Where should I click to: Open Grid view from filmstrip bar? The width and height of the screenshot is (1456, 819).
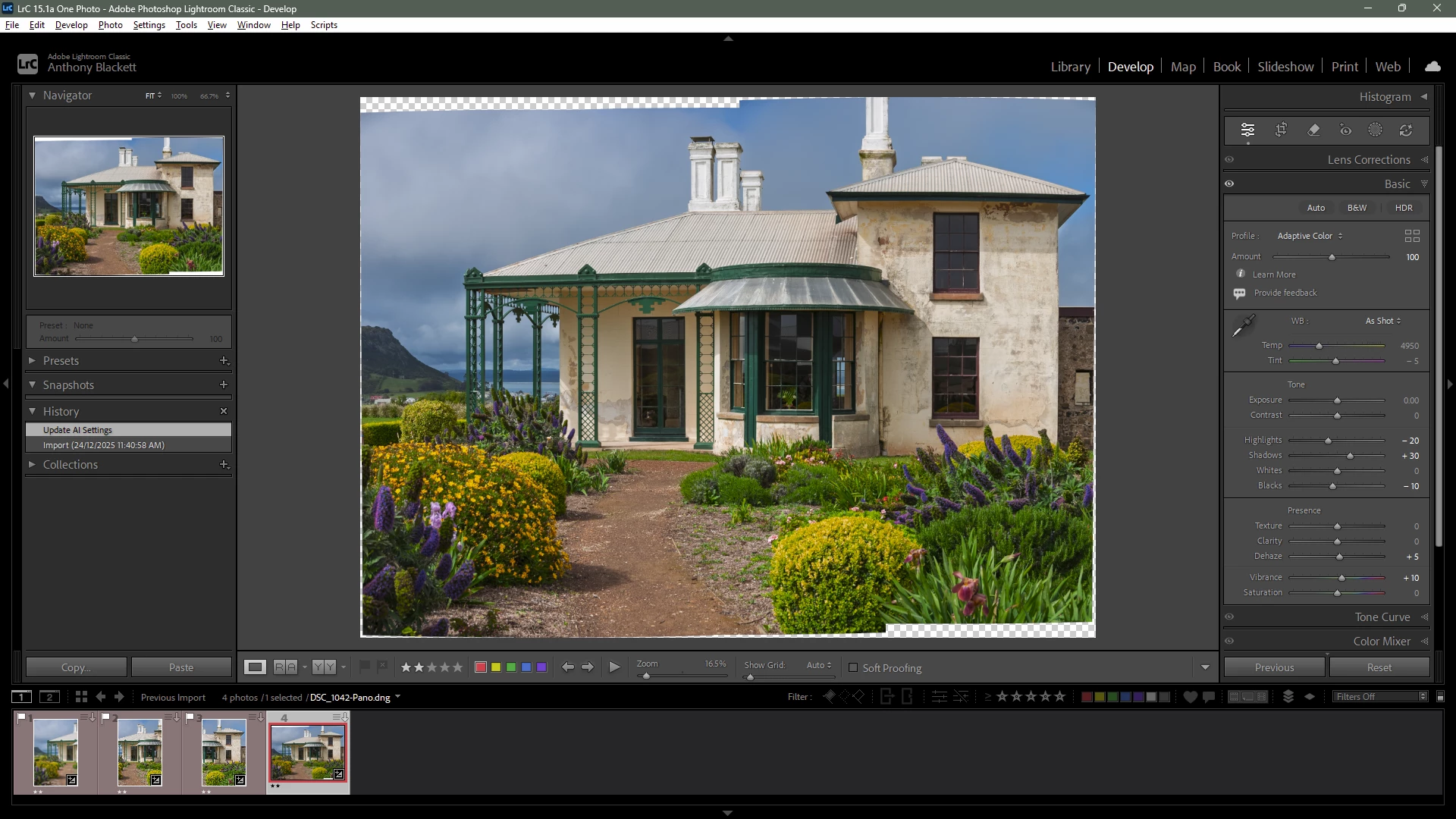(x=81, y=697)
